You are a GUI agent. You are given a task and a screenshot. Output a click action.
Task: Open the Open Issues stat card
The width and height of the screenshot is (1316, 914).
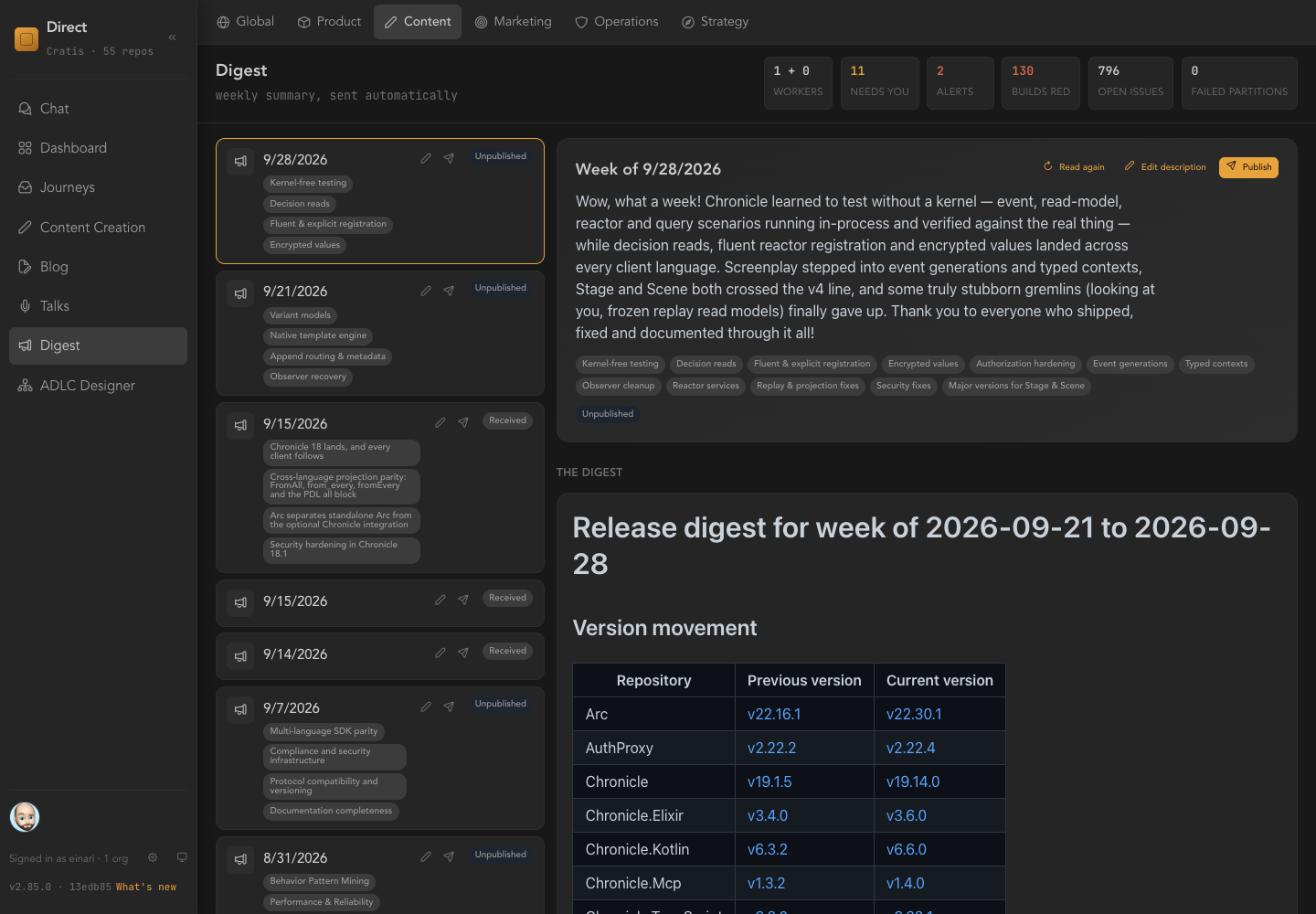tap(1130, 83)
